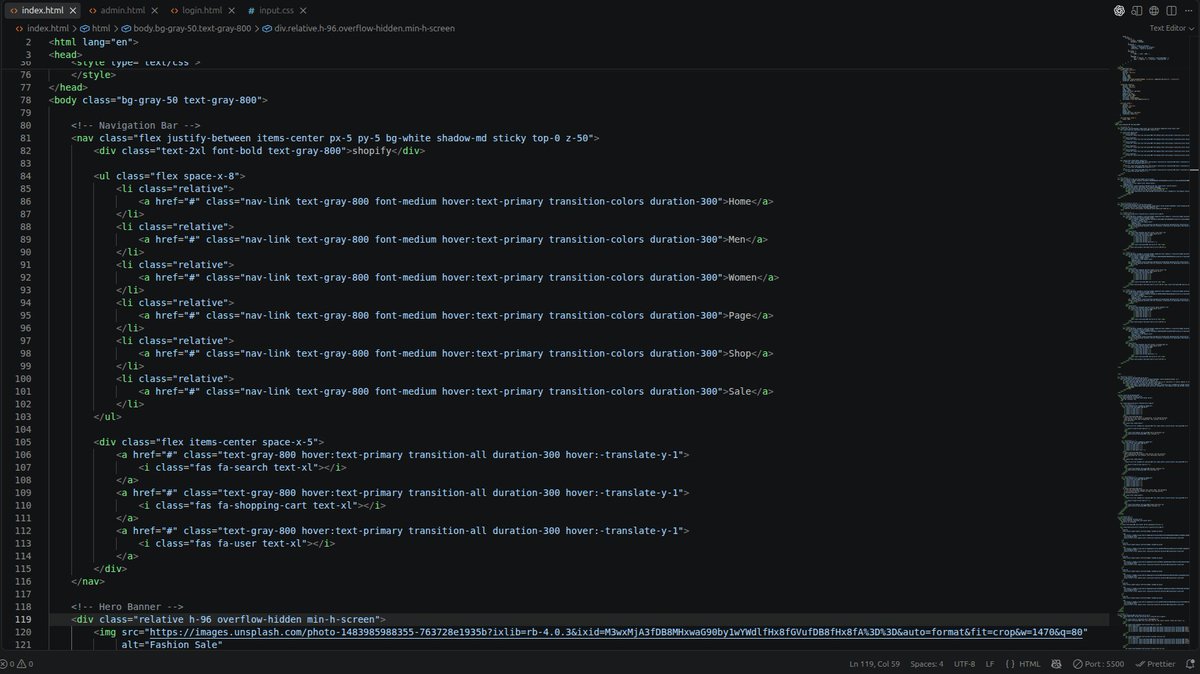Click body class line 78
Image resolution: width=1200 pixels, height=674 pixels.
click(x=158, y=100)
